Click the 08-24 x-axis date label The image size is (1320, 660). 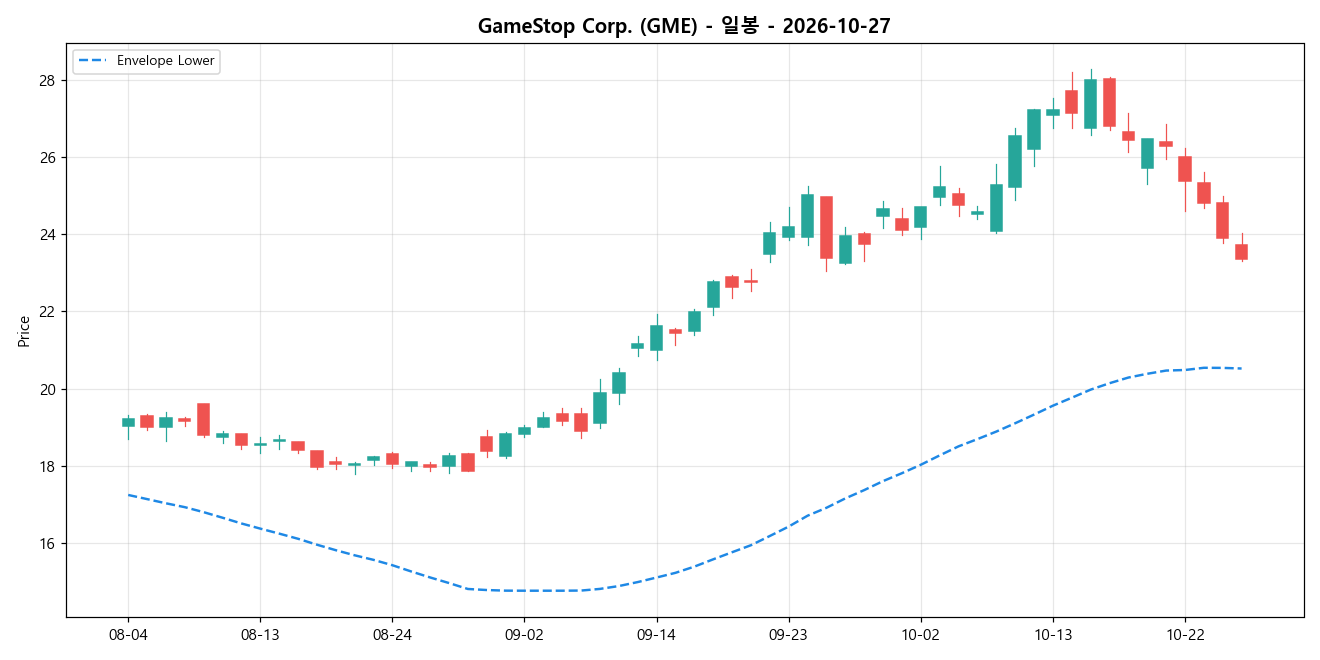[392, 635]
